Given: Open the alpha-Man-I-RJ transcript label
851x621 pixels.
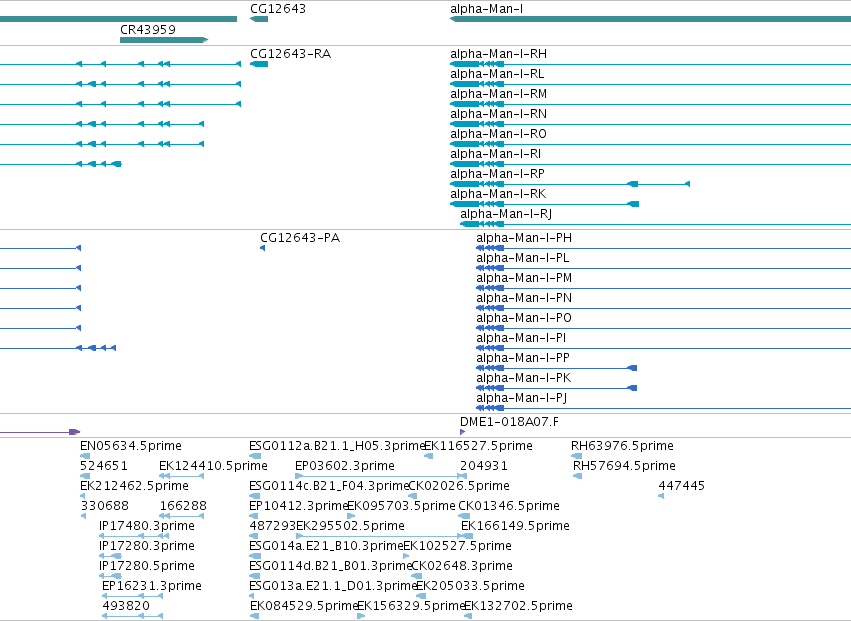Looking at the screenshot, I should 506,214.
